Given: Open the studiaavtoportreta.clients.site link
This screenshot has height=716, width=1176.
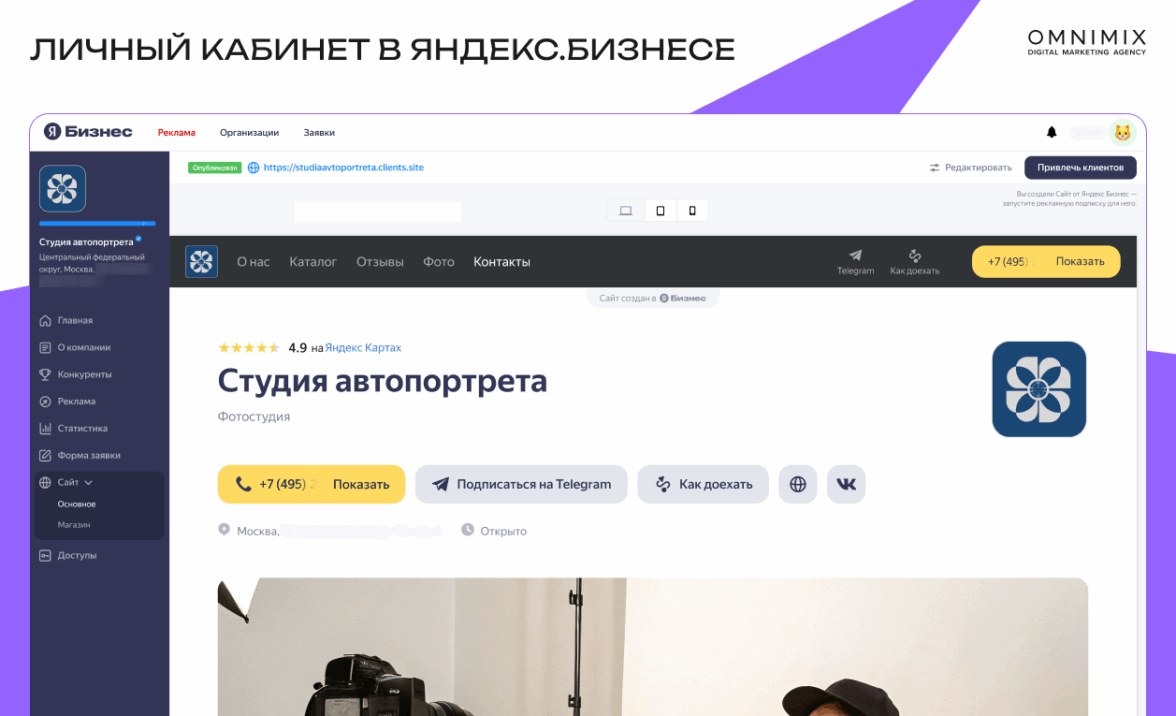Looking at the screenshot, I should pyautogui.click(x=343, y=167).
